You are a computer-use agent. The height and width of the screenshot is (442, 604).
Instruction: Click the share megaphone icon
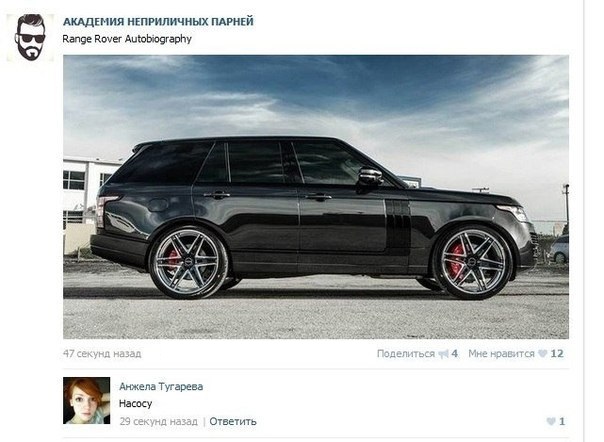pos(443,354)
